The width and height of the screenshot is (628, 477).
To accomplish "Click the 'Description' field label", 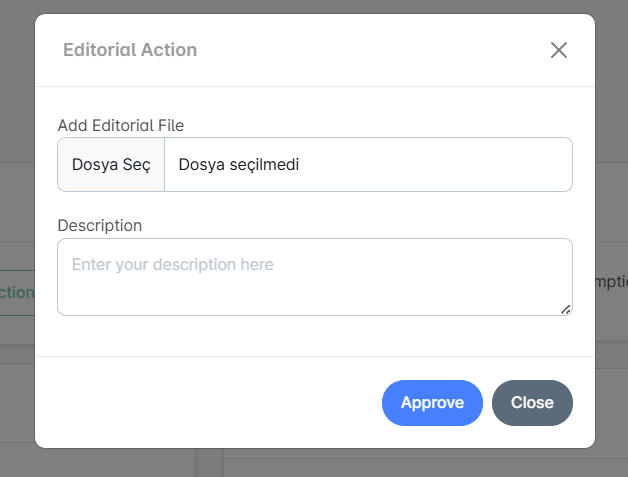I will pyautogui.click(x=100, y=225).
